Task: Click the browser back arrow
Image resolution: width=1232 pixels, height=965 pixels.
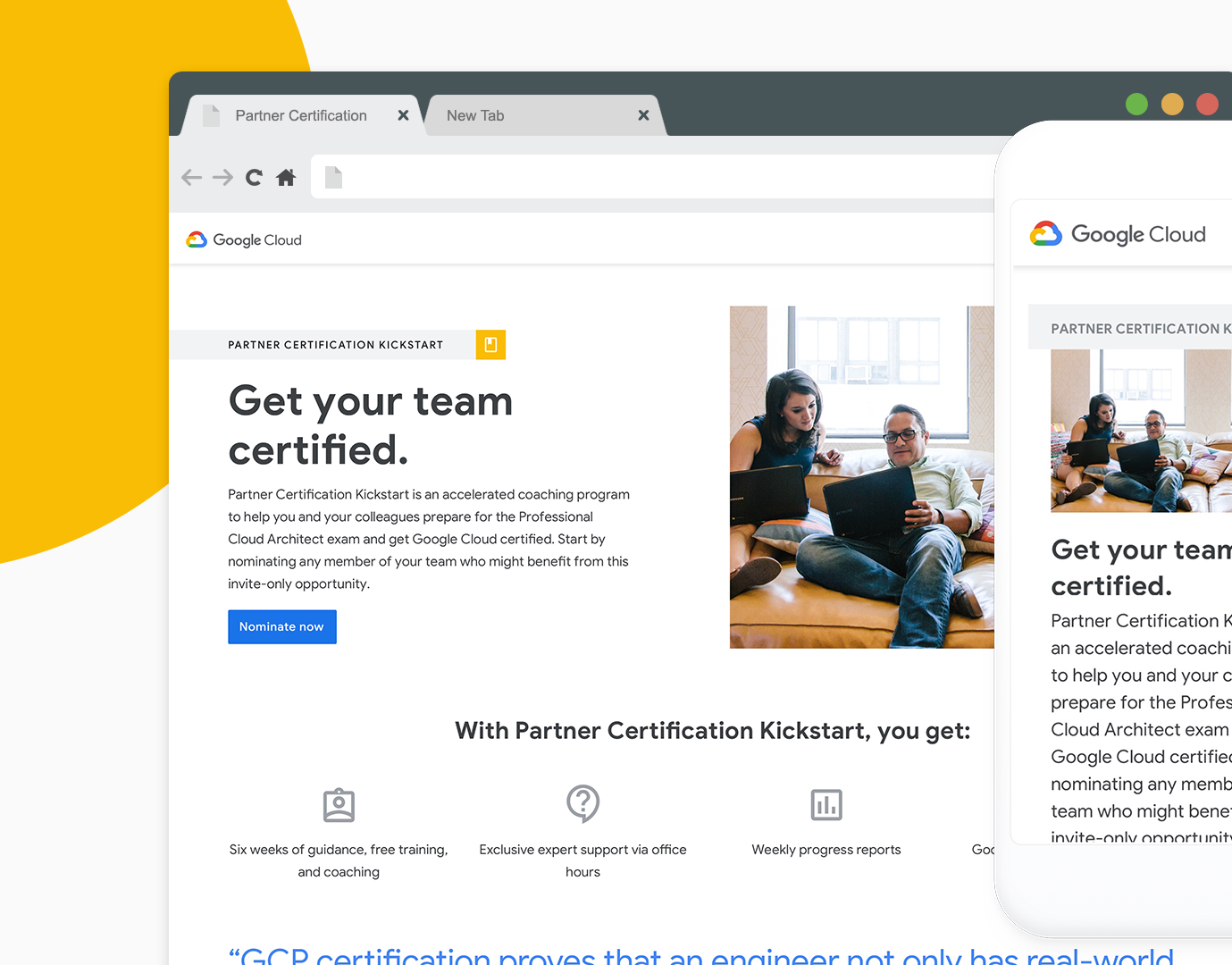Action: [191, 178]
